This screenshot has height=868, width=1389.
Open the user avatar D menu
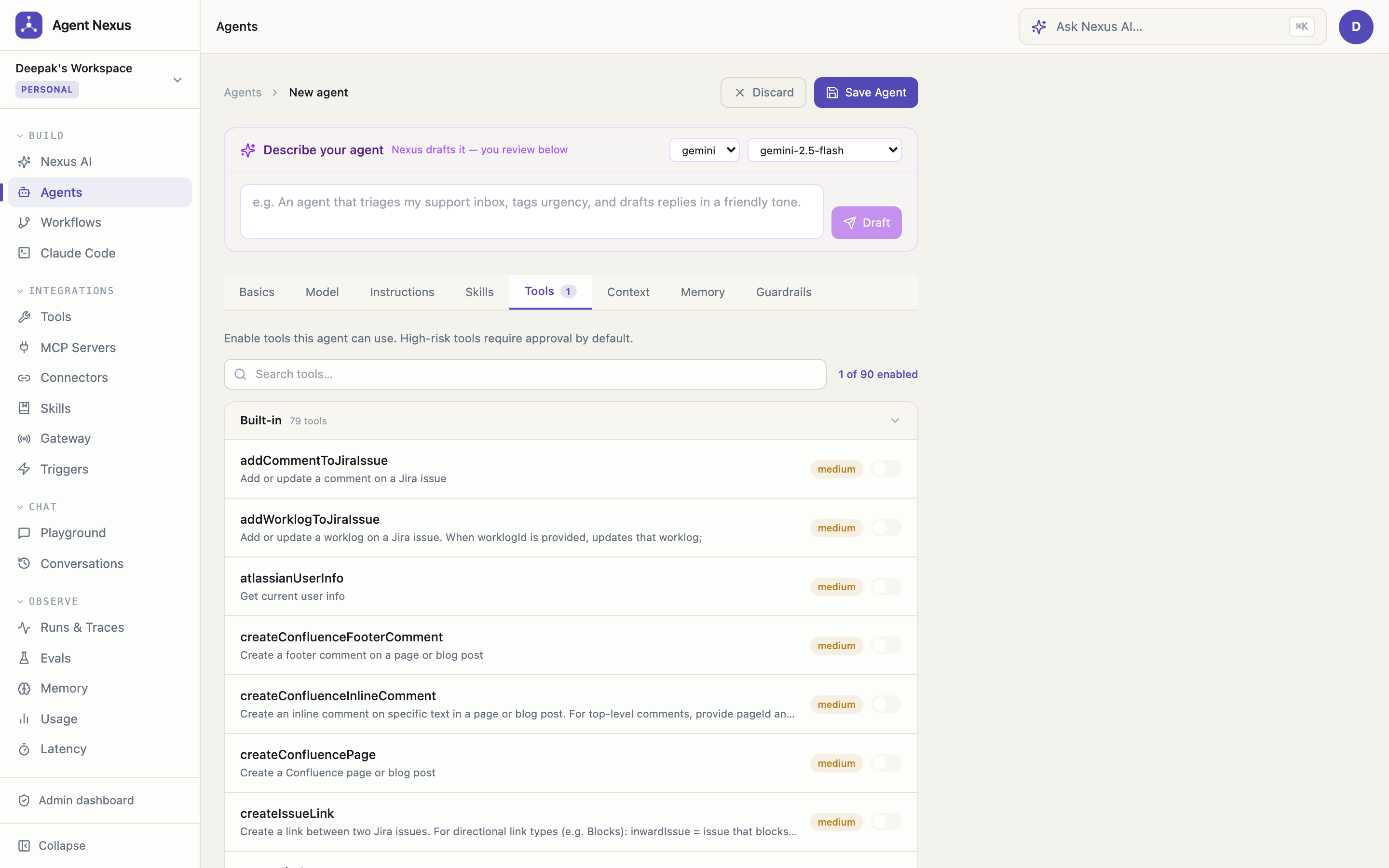1356,27
